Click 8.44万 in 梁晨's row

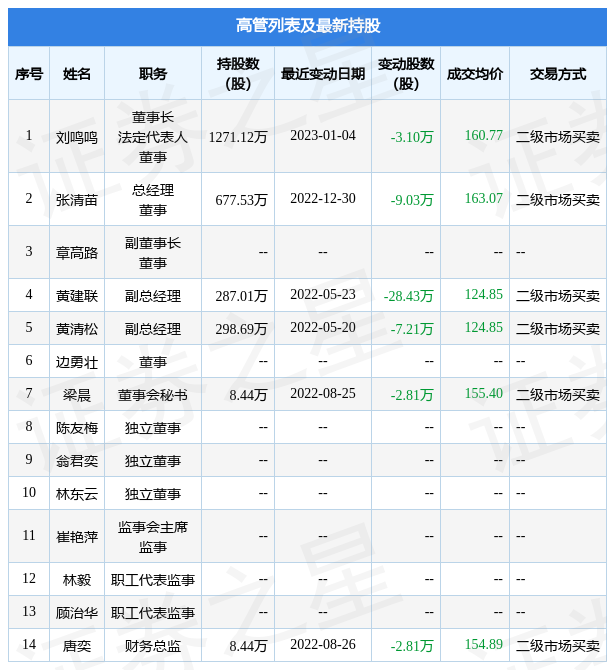pyautogui.click(x=248, y=395)
